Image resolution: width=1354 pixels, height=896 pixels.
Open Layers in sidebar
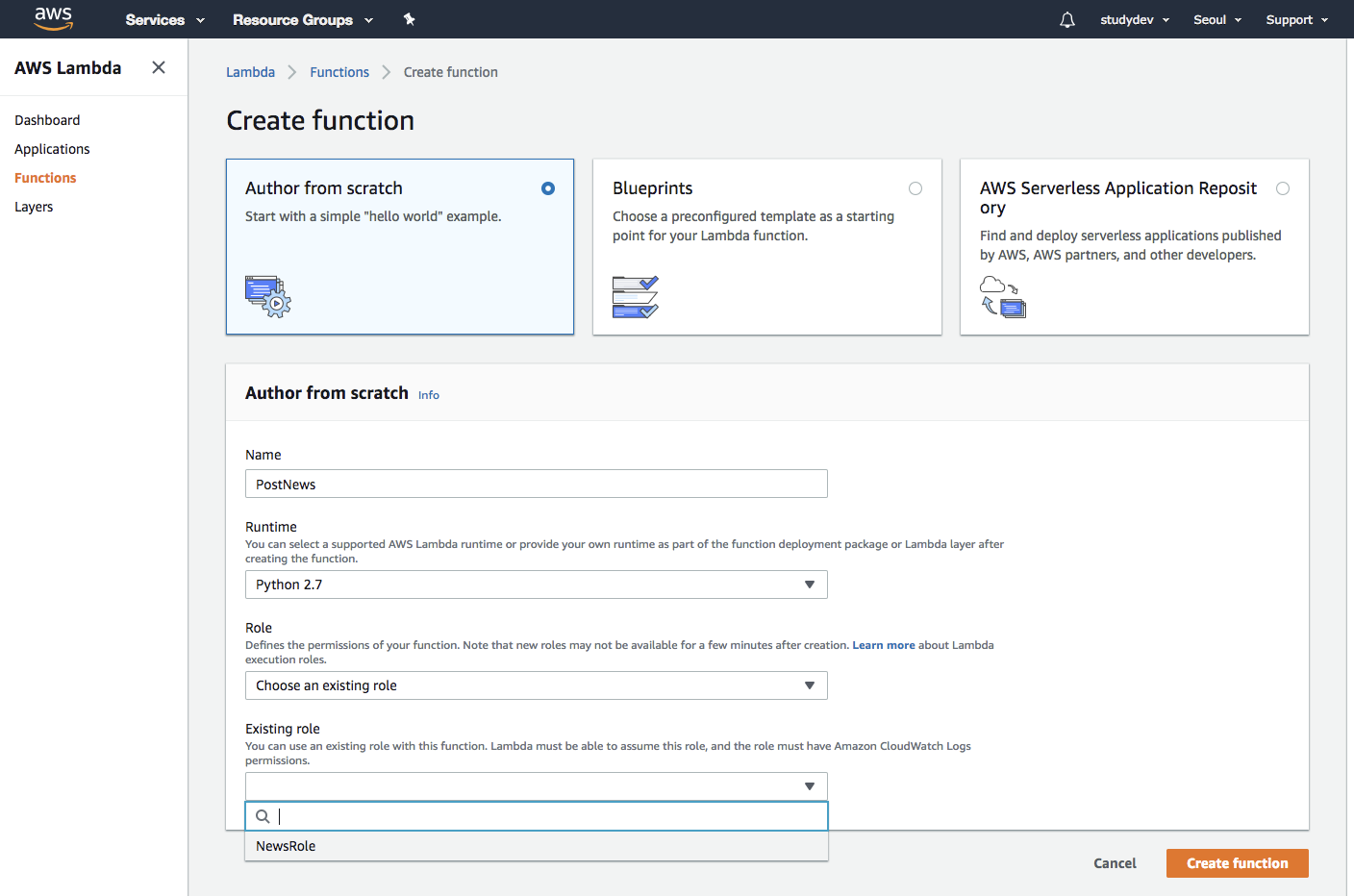click(x=34, y=207)
